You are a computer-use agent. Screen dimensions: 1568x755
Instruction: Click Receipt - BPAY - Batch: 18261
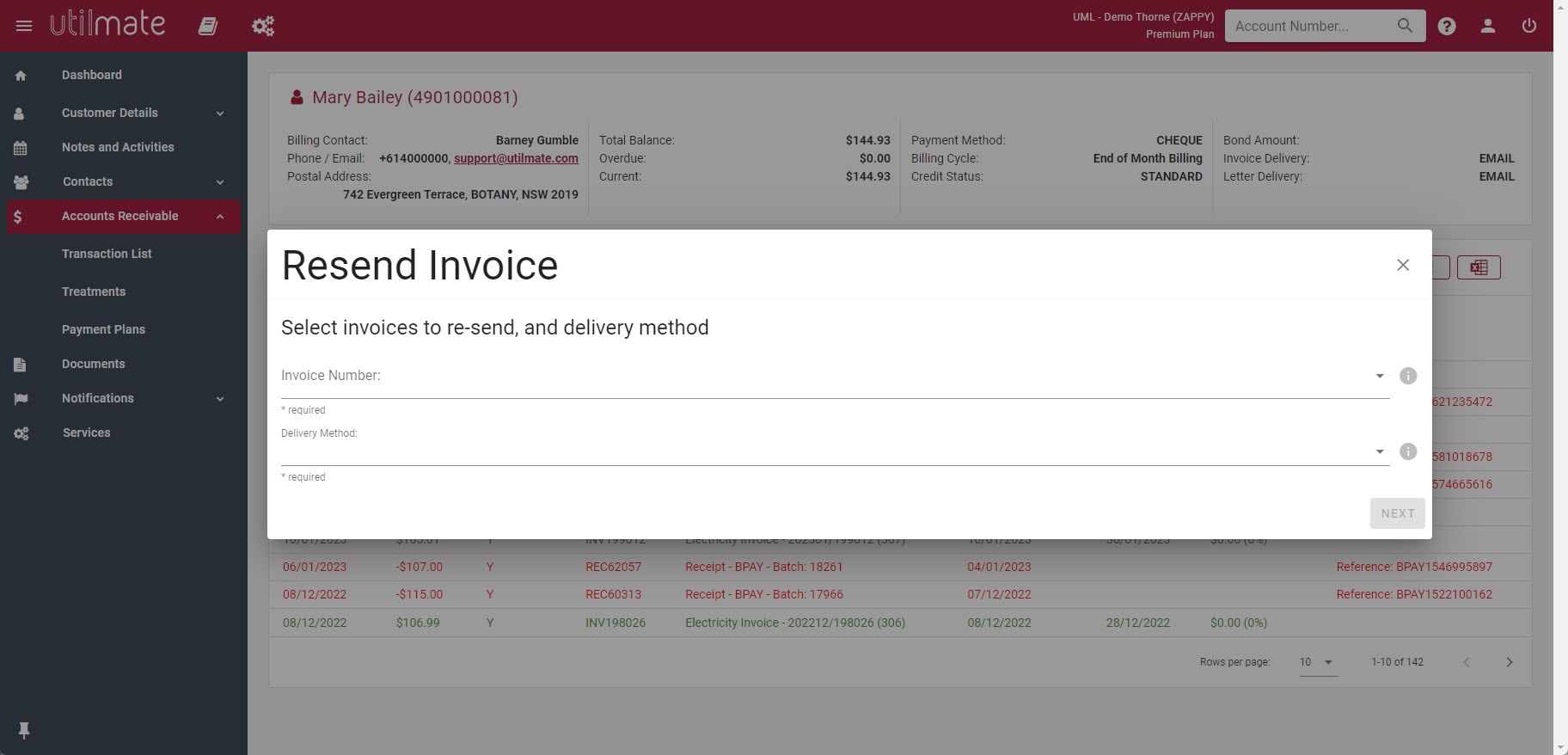point(764,567)
